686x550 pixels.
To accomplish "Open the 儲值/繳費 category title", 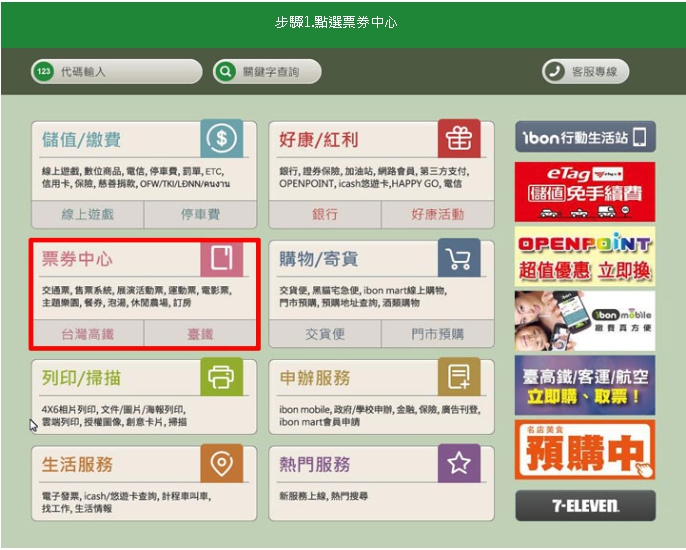I will point(81,140).
